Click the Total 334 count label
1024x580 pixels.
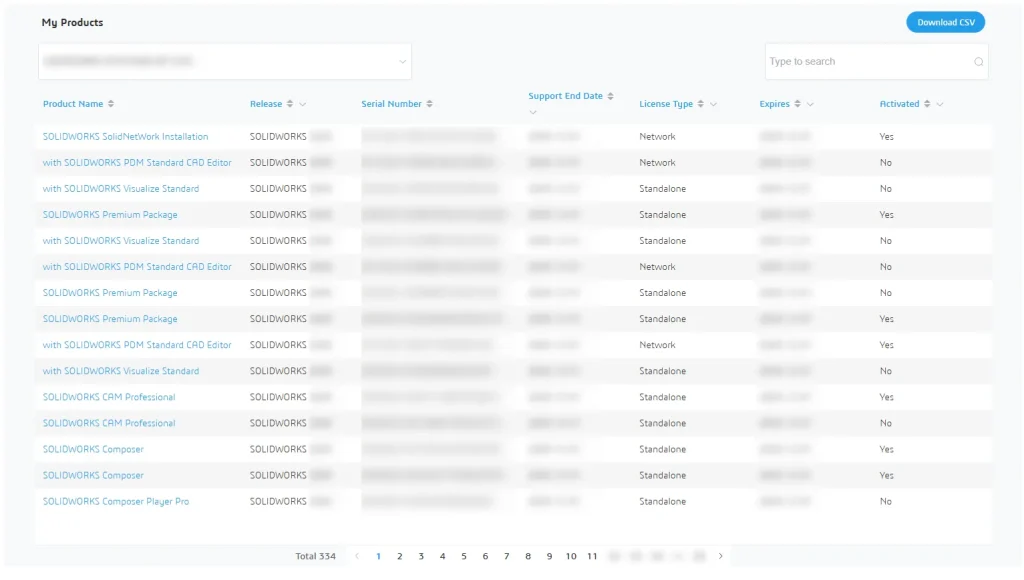tap(315, 556)
